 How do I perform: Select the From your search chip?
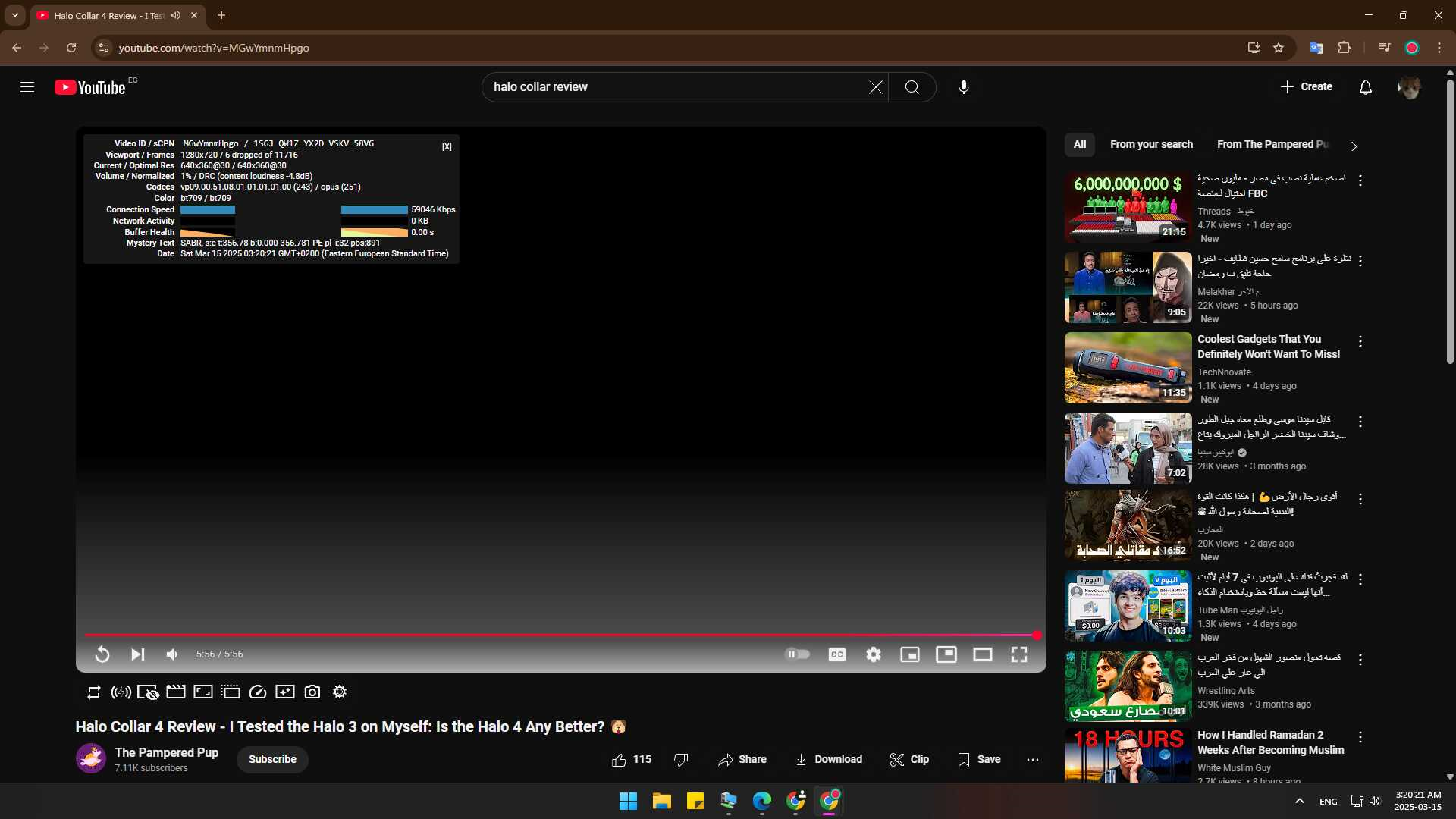[1151, 144]
